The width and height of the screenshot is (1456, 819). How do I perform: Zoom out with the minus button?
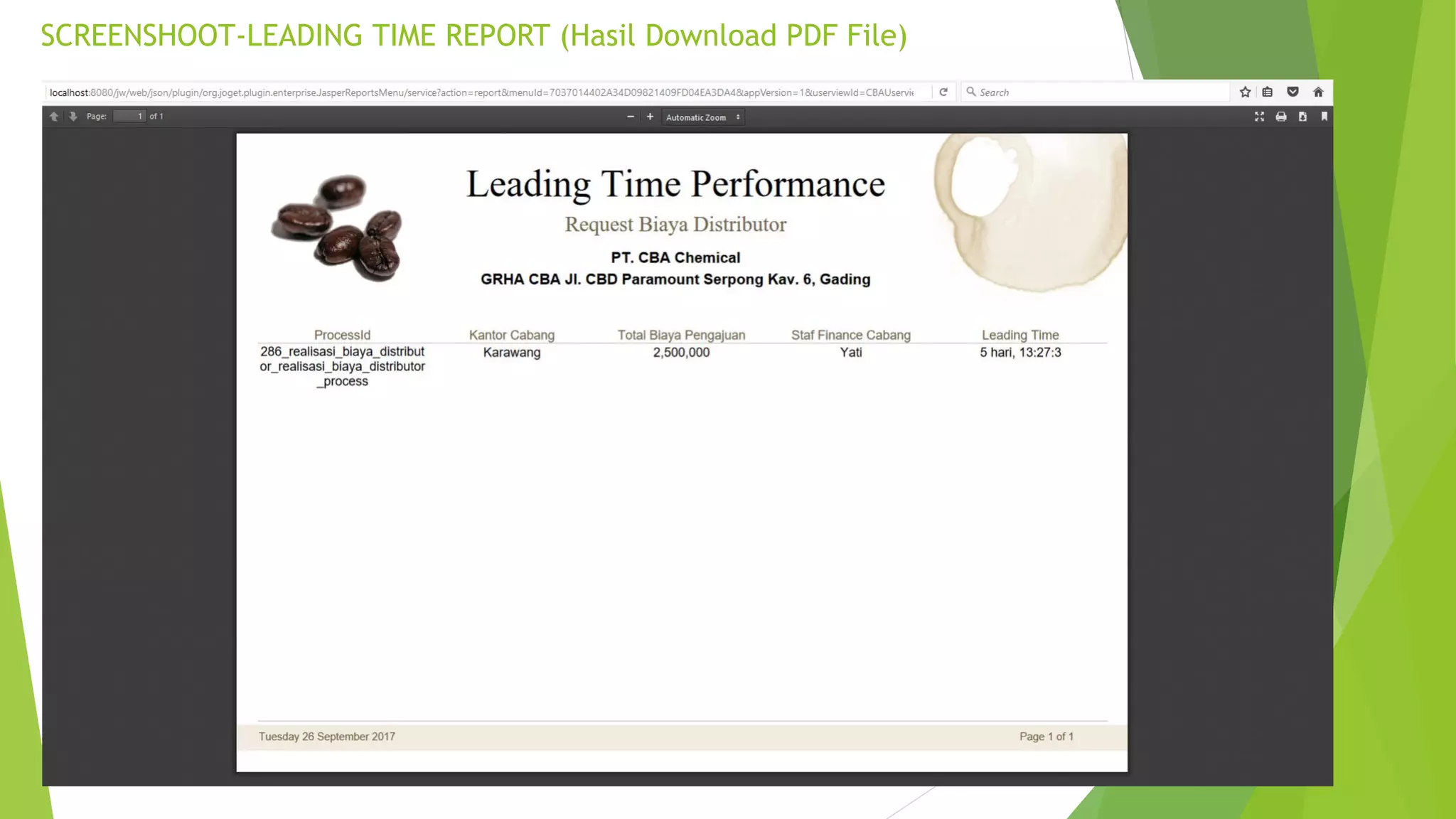(x=630, y=117)
